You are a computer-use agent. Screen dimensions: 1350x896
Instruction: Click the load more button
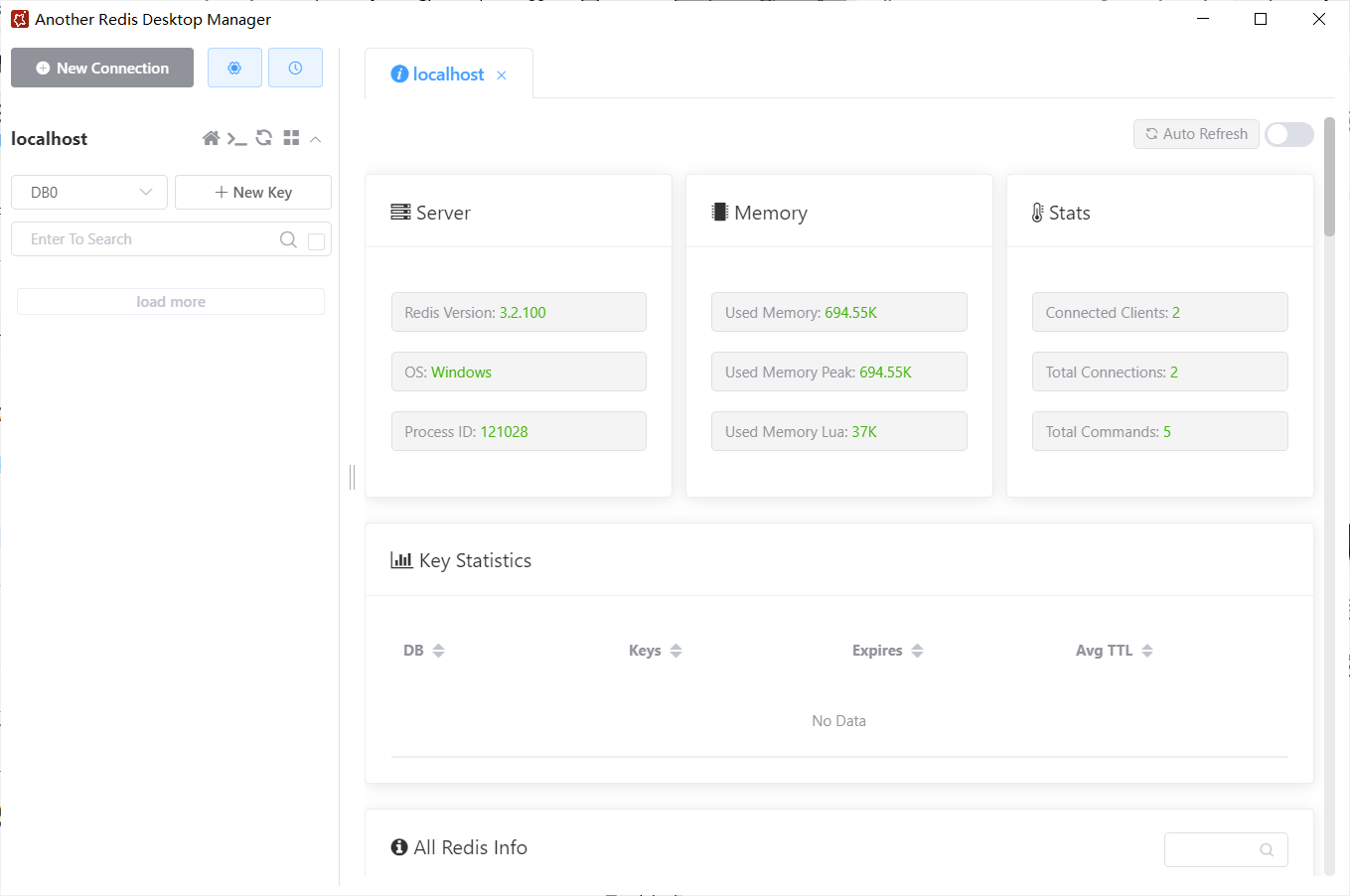click(171, 302)
